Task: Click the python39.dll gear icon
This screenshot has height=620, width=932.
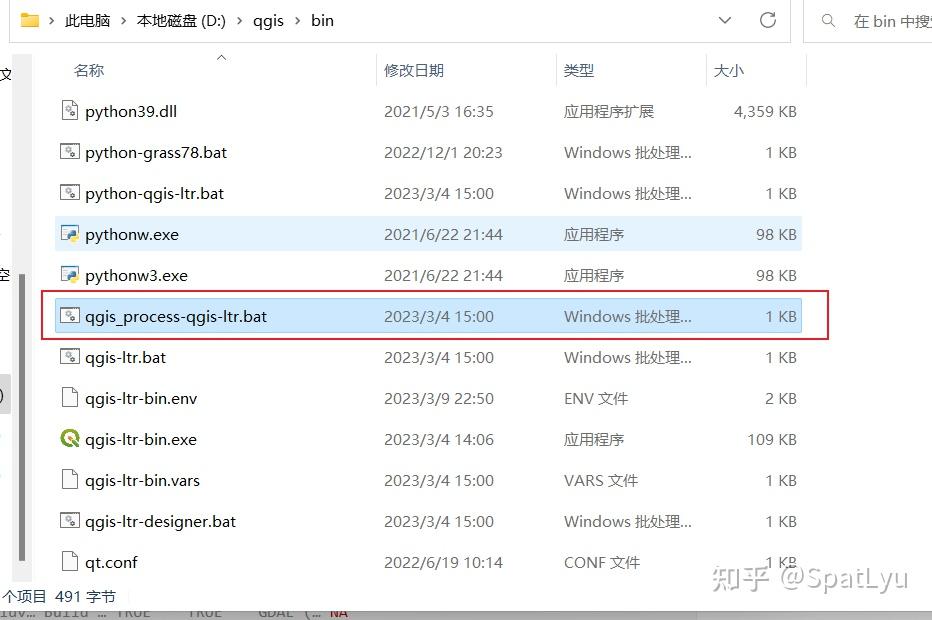Action: [70, 111]
